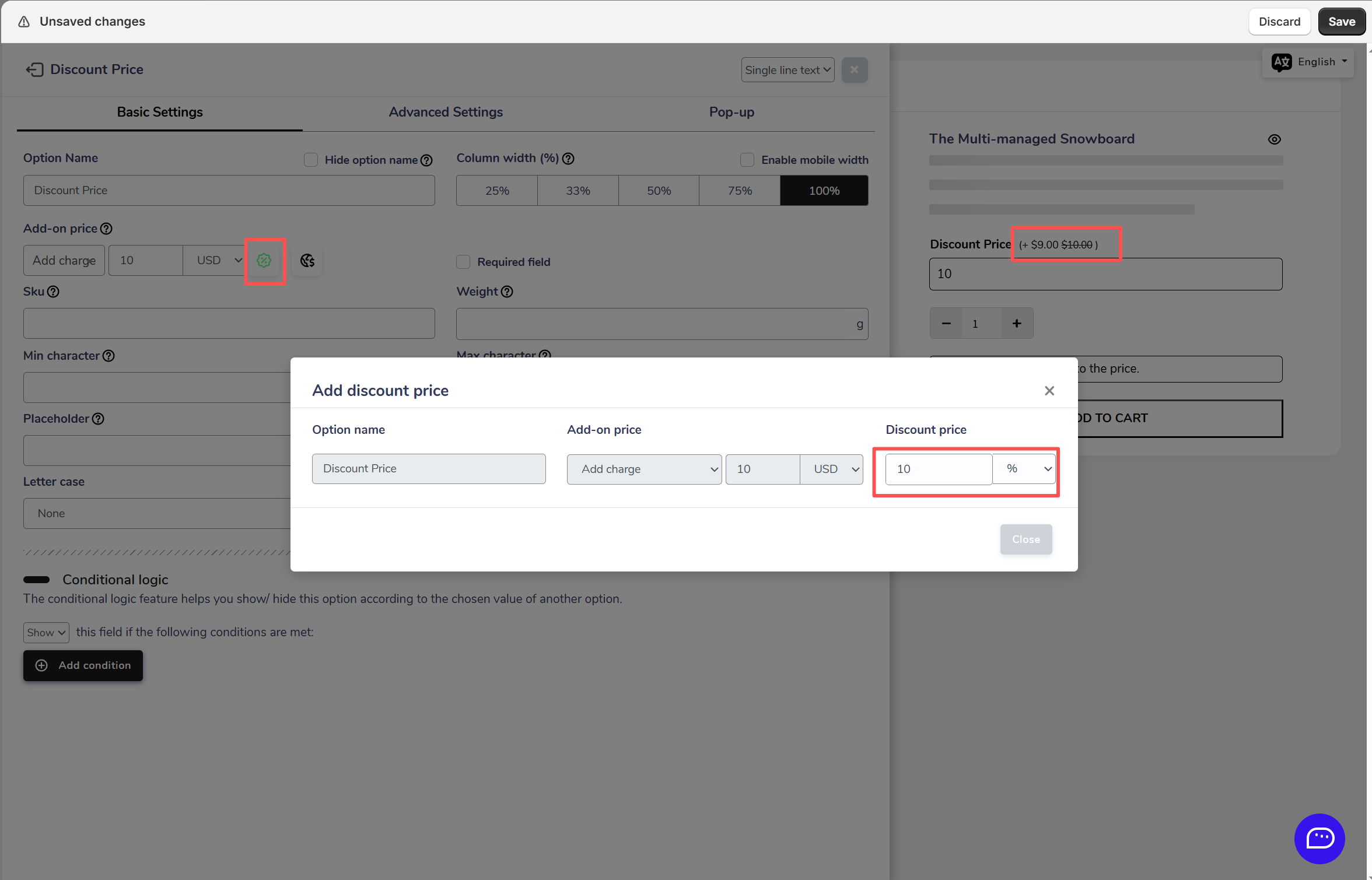Open the chat support bubble icon
The height and width of the screenshot is (880, 1372).
coord(1319,838)
